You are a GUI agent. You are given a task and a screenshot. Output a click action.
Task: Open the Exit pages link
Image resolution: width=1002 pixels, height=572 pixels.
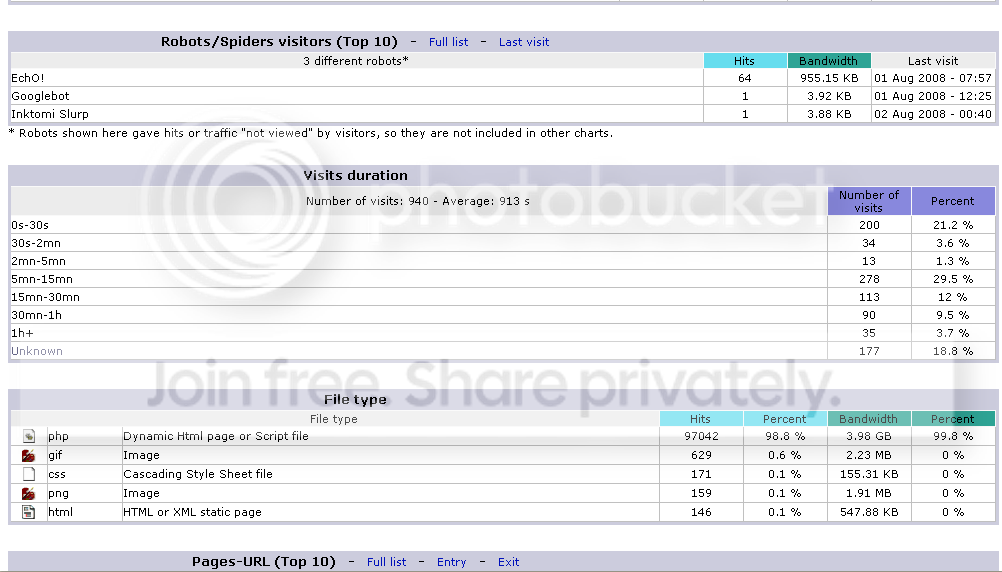tap(509, 562)
